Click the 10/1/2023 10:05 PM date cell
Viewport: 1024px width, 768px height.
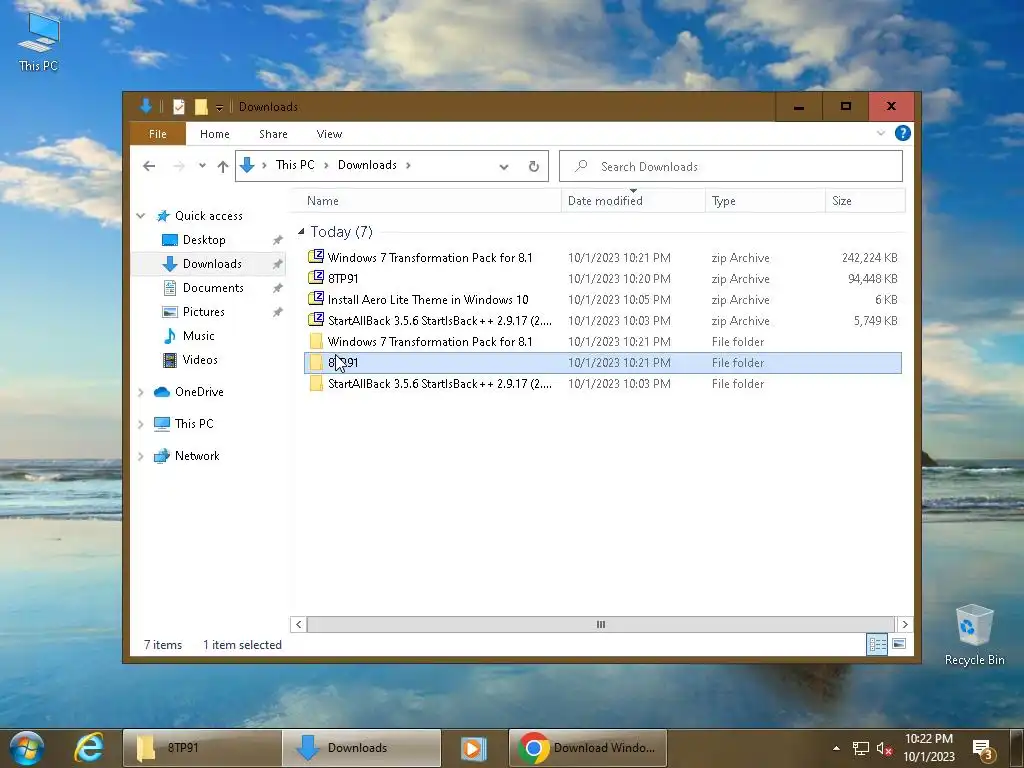619,300
